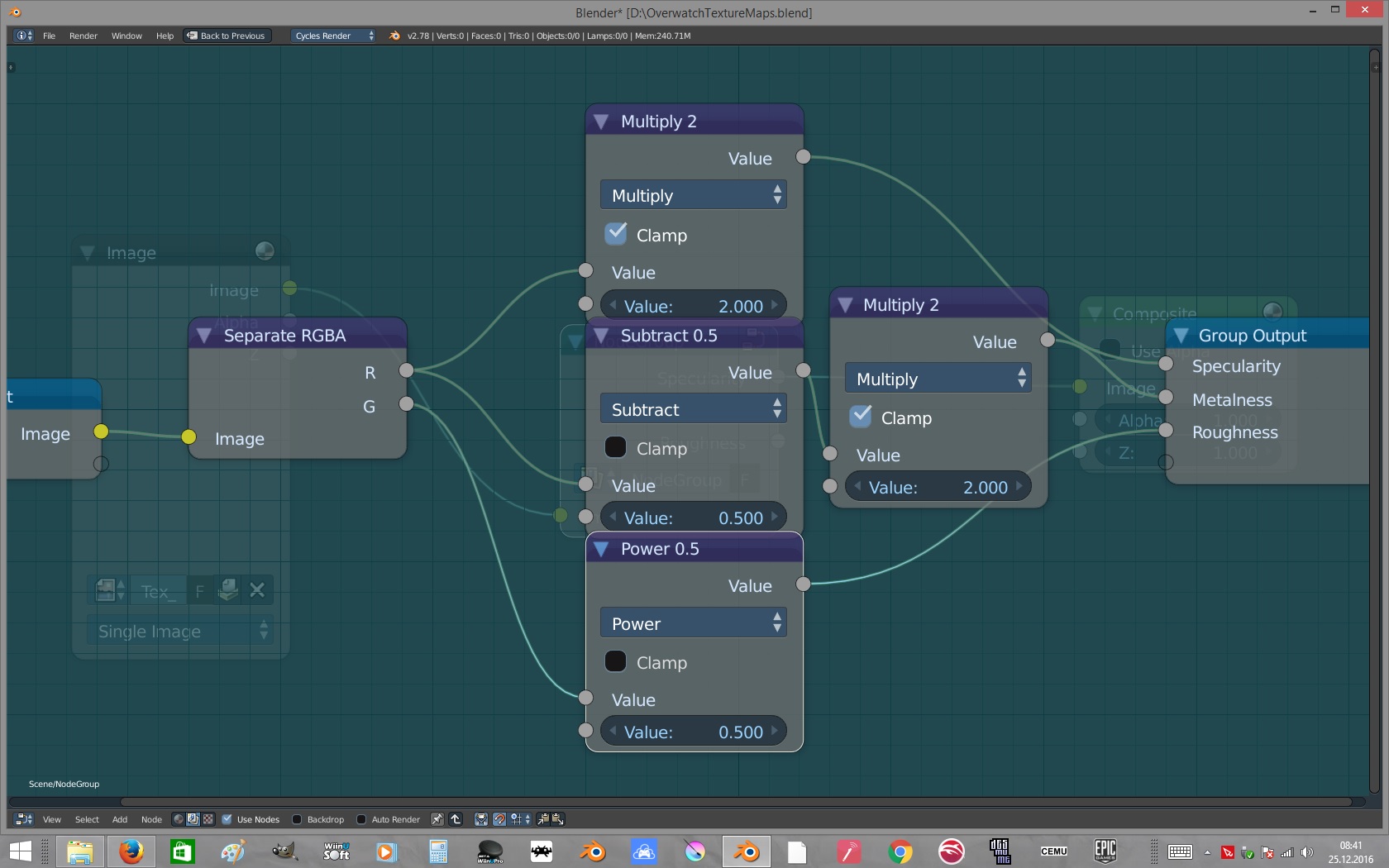Open the Select menu in node editor
The width and height of the screenshot is (1389, 868).
[87, 819]
